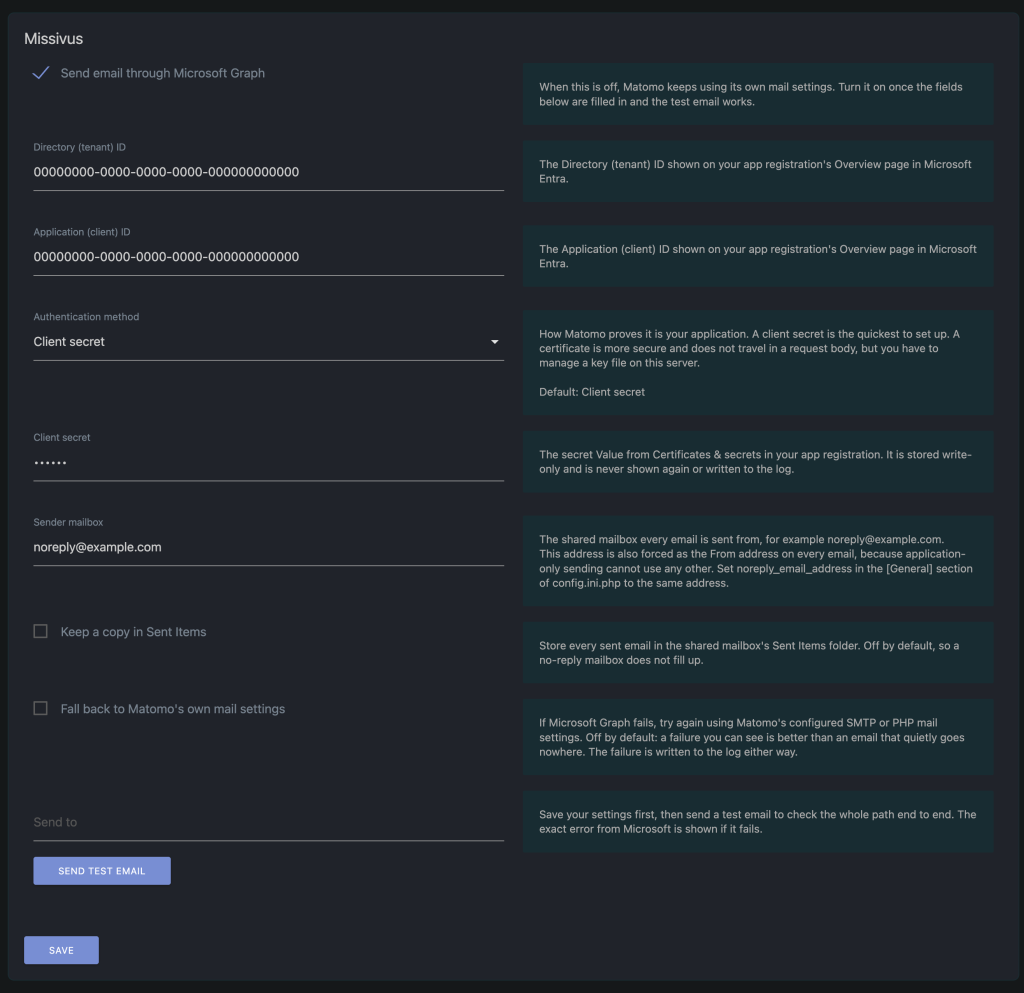
Task: Click into the Client secret password field
Action: 268,462
